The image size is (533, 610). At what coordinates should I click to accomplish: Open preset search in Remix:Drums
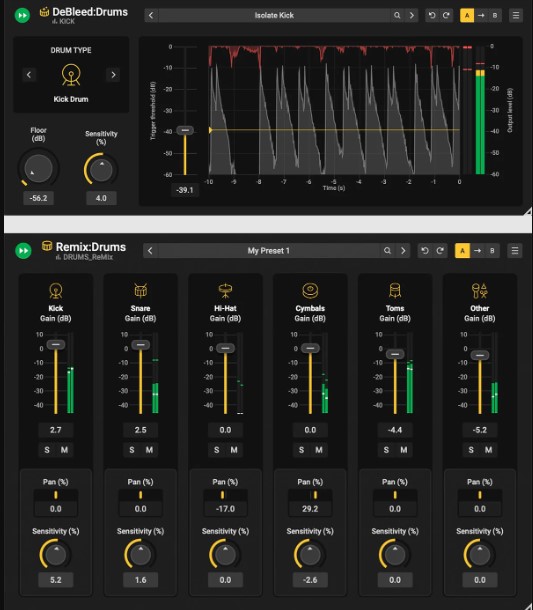(387, 251)
